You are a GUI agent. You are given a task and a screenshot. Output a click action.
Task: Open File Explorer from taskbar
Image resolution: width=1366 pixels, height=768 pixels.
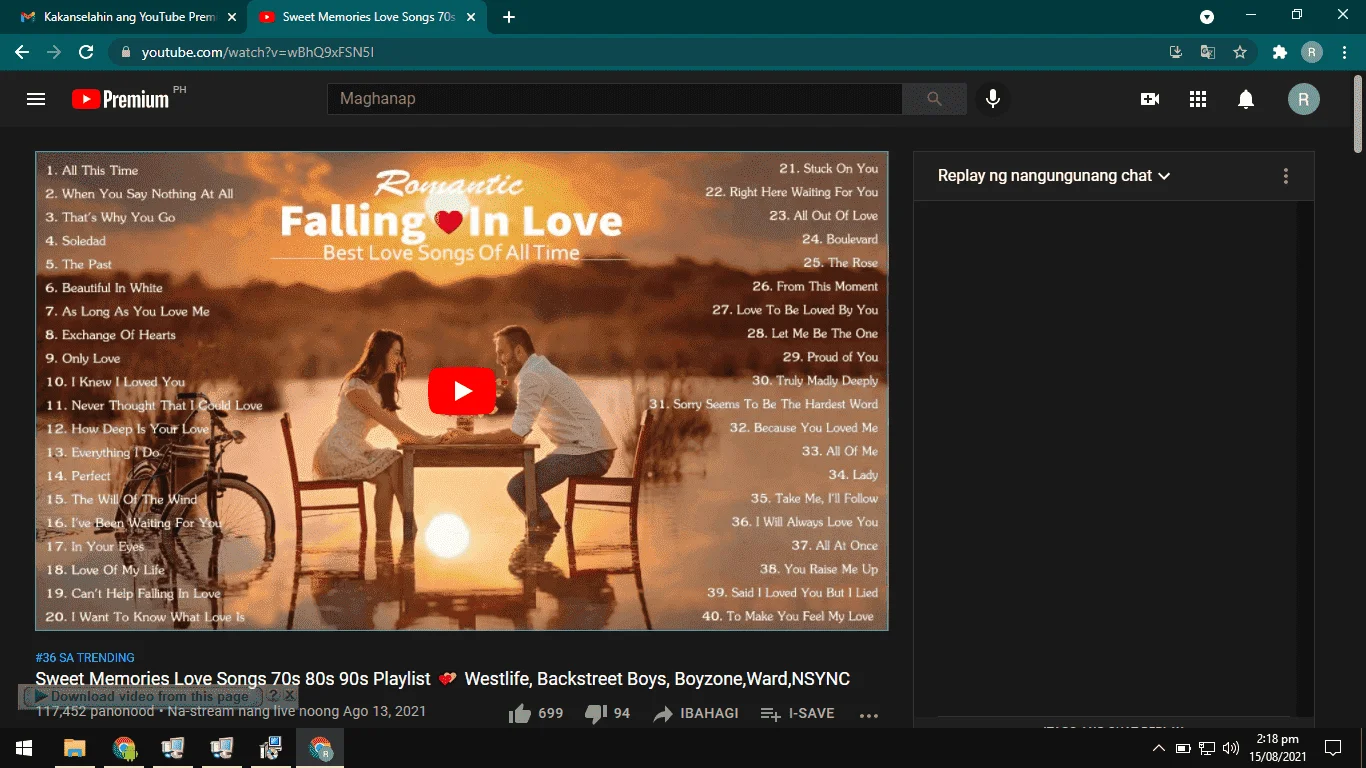point(75,748)
